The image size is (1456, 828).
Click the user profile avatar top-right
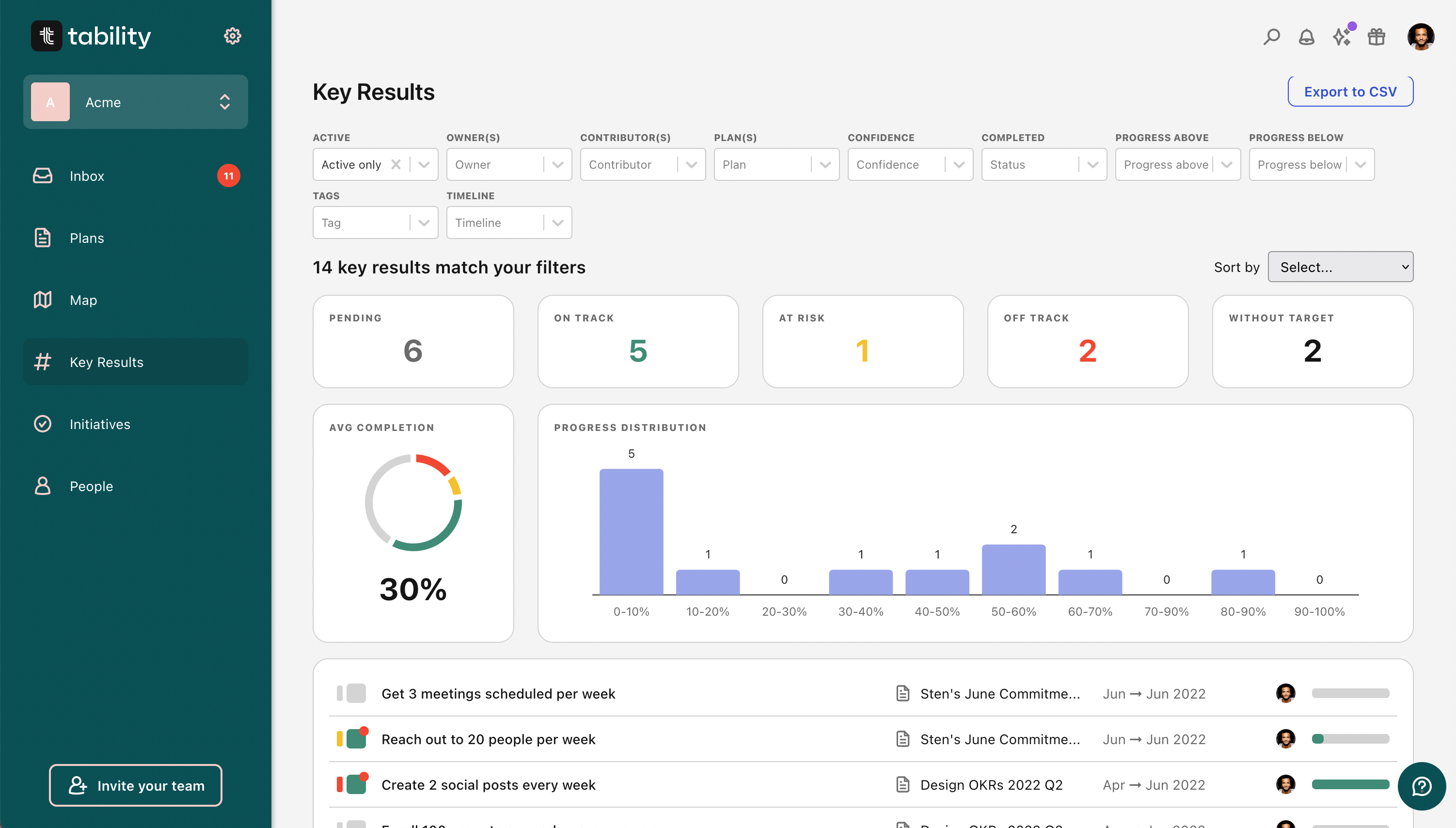(x=1420, y=37)
